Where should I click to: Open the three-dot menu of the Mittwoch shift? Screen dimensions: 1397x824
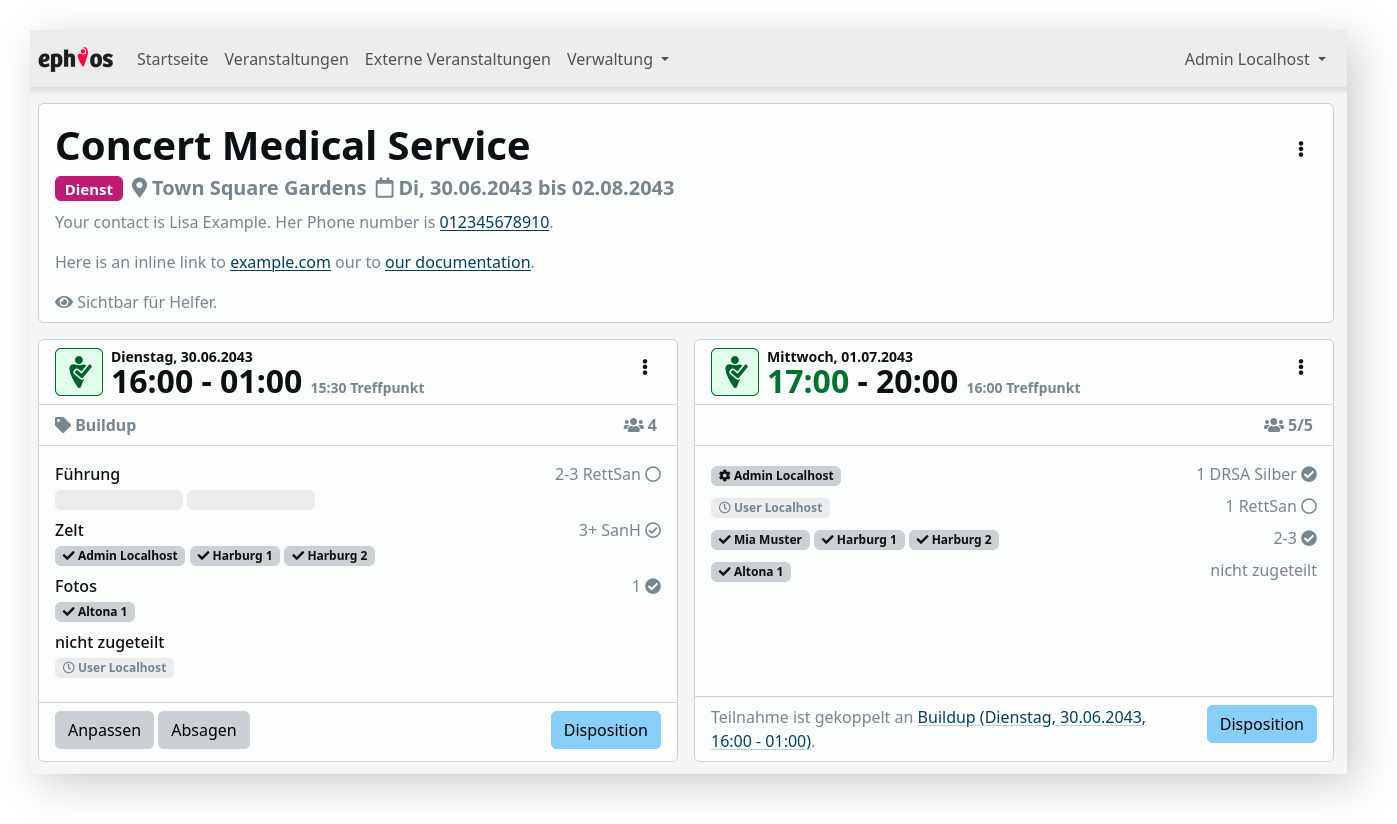click(x=1301, y=367)
